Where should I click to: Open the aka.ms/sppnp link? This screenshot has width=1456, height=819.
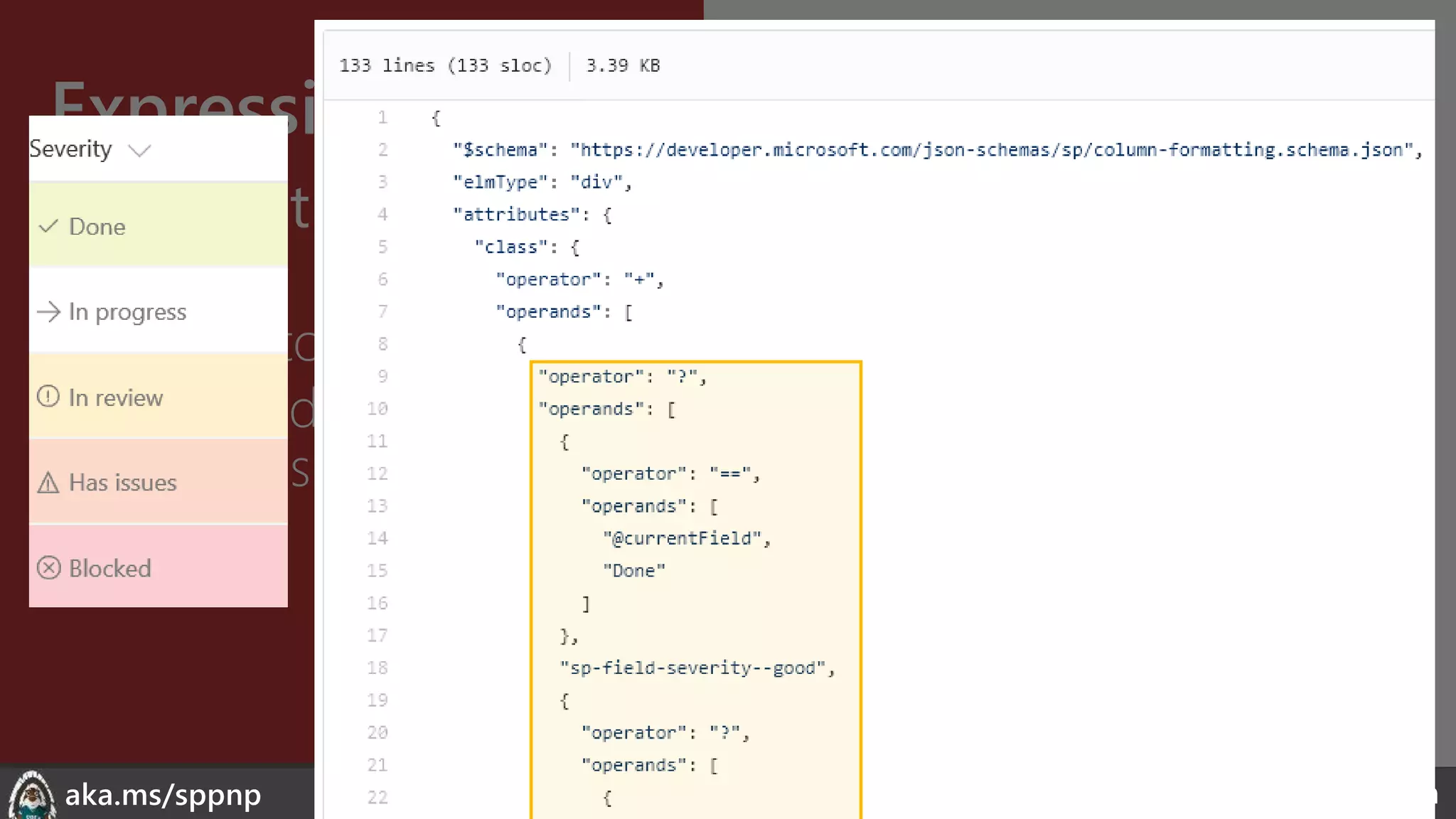163,795
